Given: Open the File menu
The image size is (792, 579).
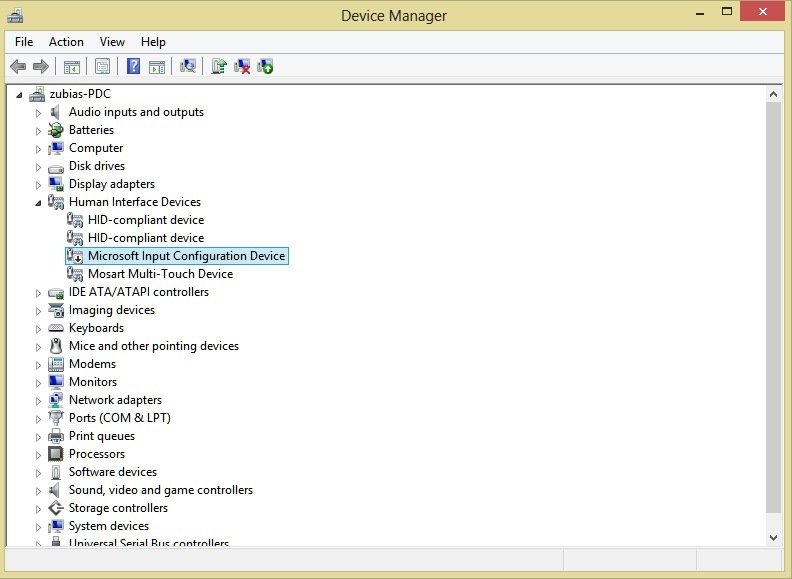Looking at the screenshot, I should (x=24, y=42).
